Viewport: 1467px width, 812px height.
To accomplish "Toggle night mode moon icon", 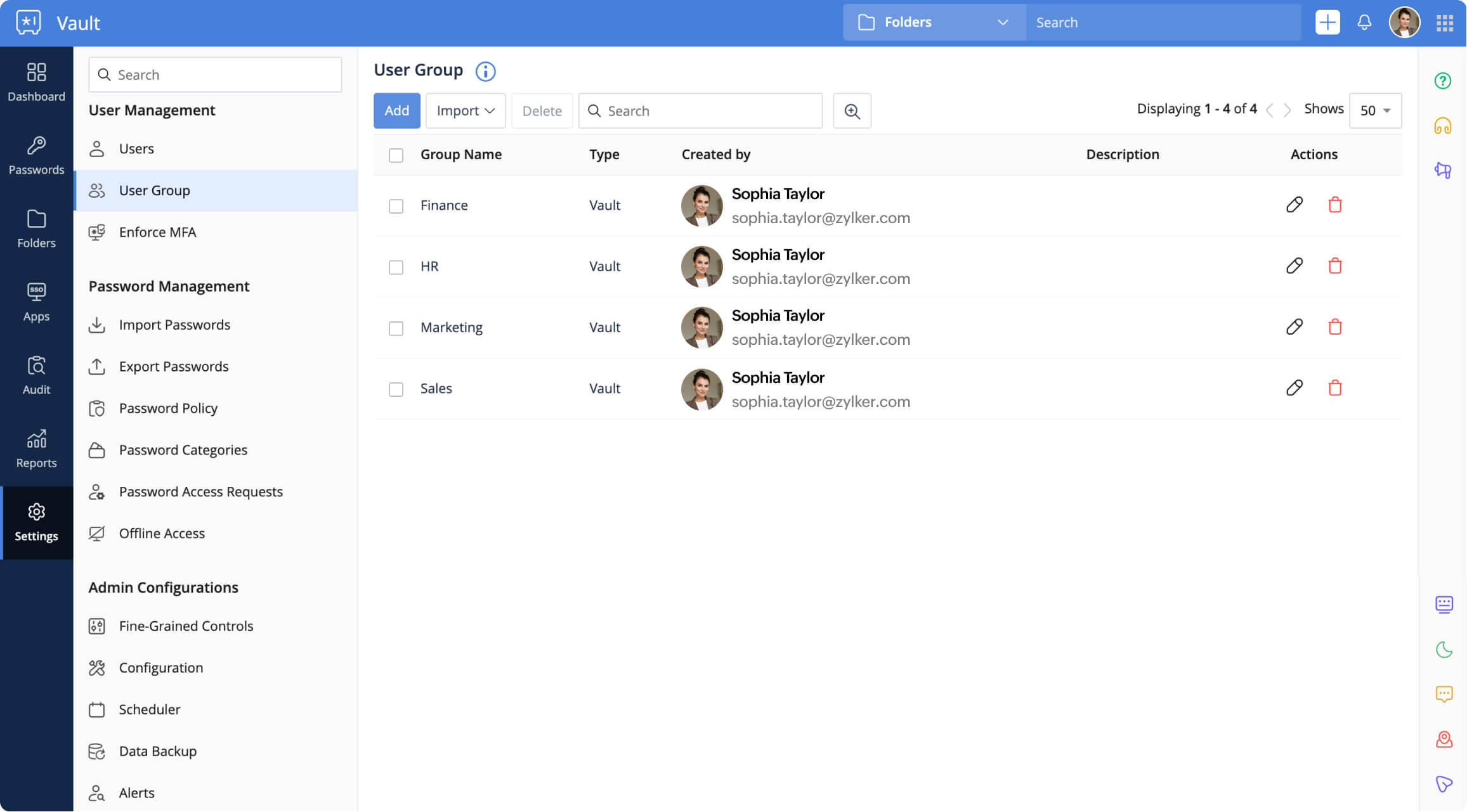I will tap(1444, 650).
